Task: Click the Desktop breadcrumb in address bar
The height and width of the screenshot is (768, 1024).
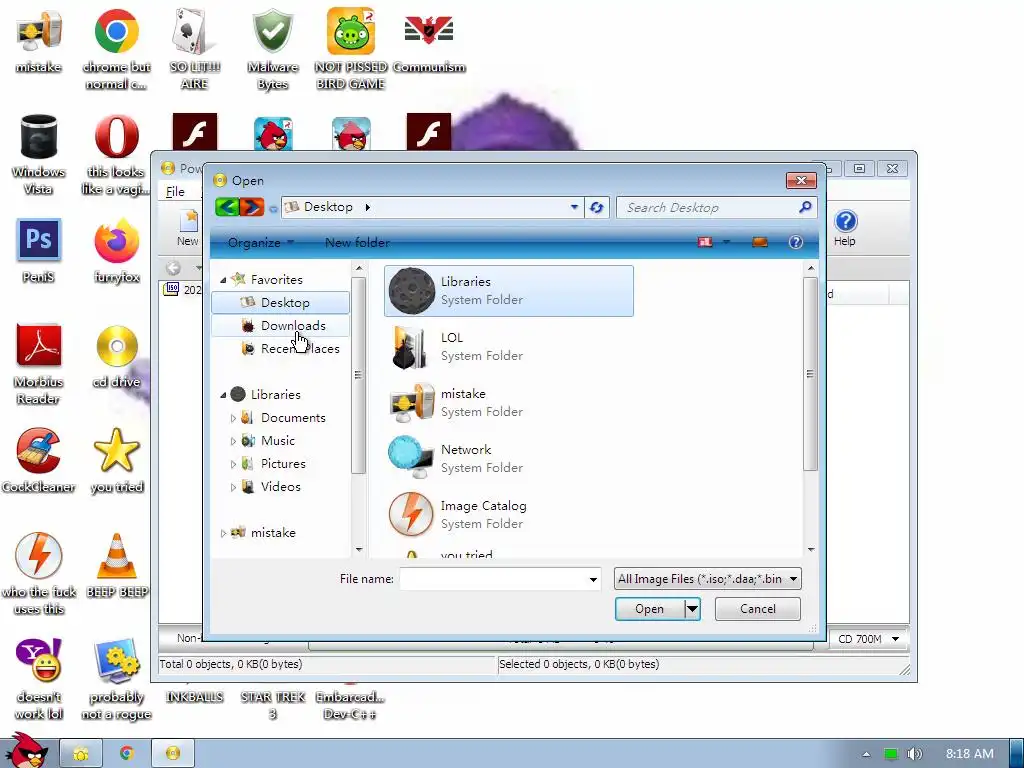Action: (x=328, y=207)
